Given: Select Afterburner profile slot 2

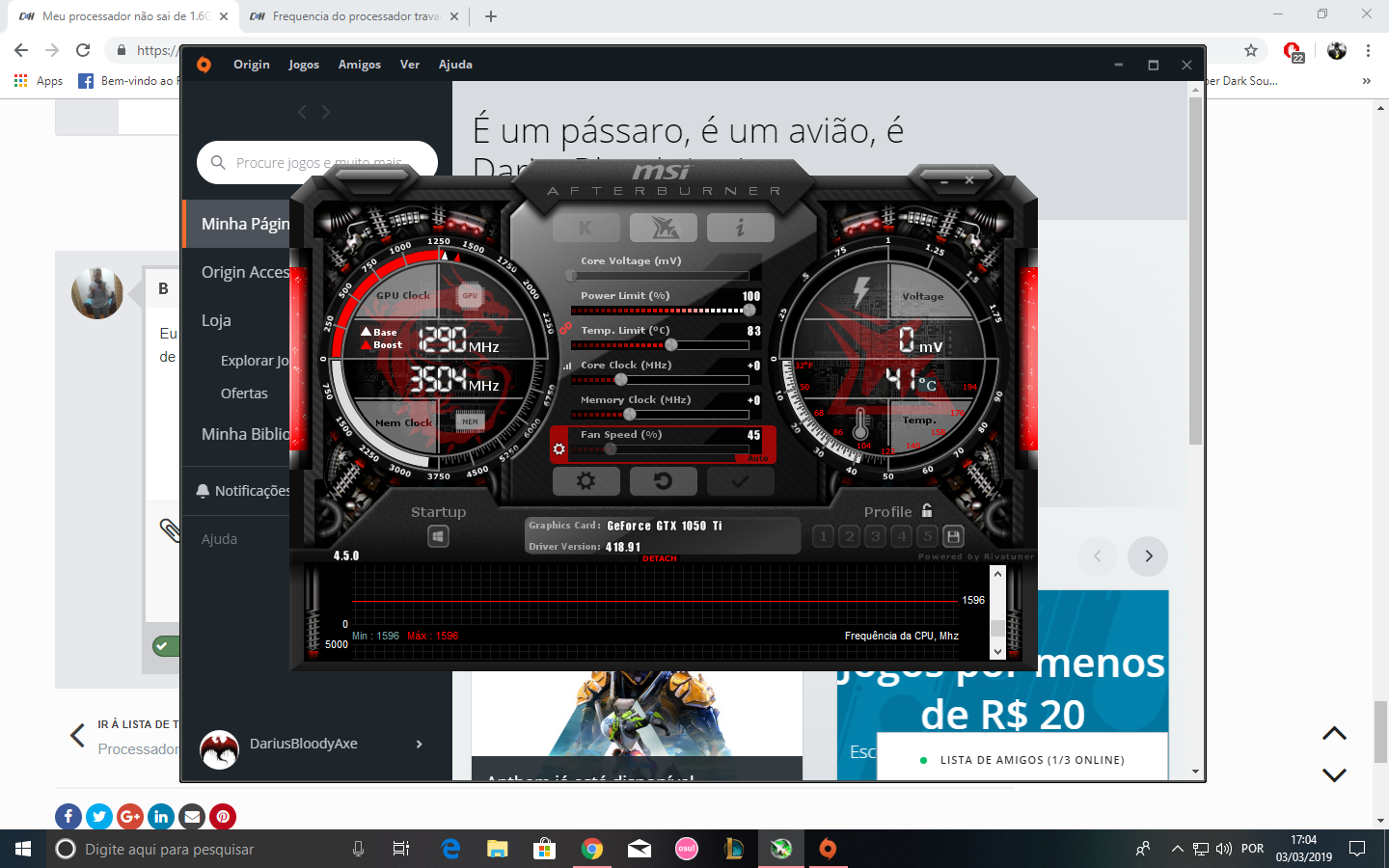Looking at the screenshot, I should point(849,536).
